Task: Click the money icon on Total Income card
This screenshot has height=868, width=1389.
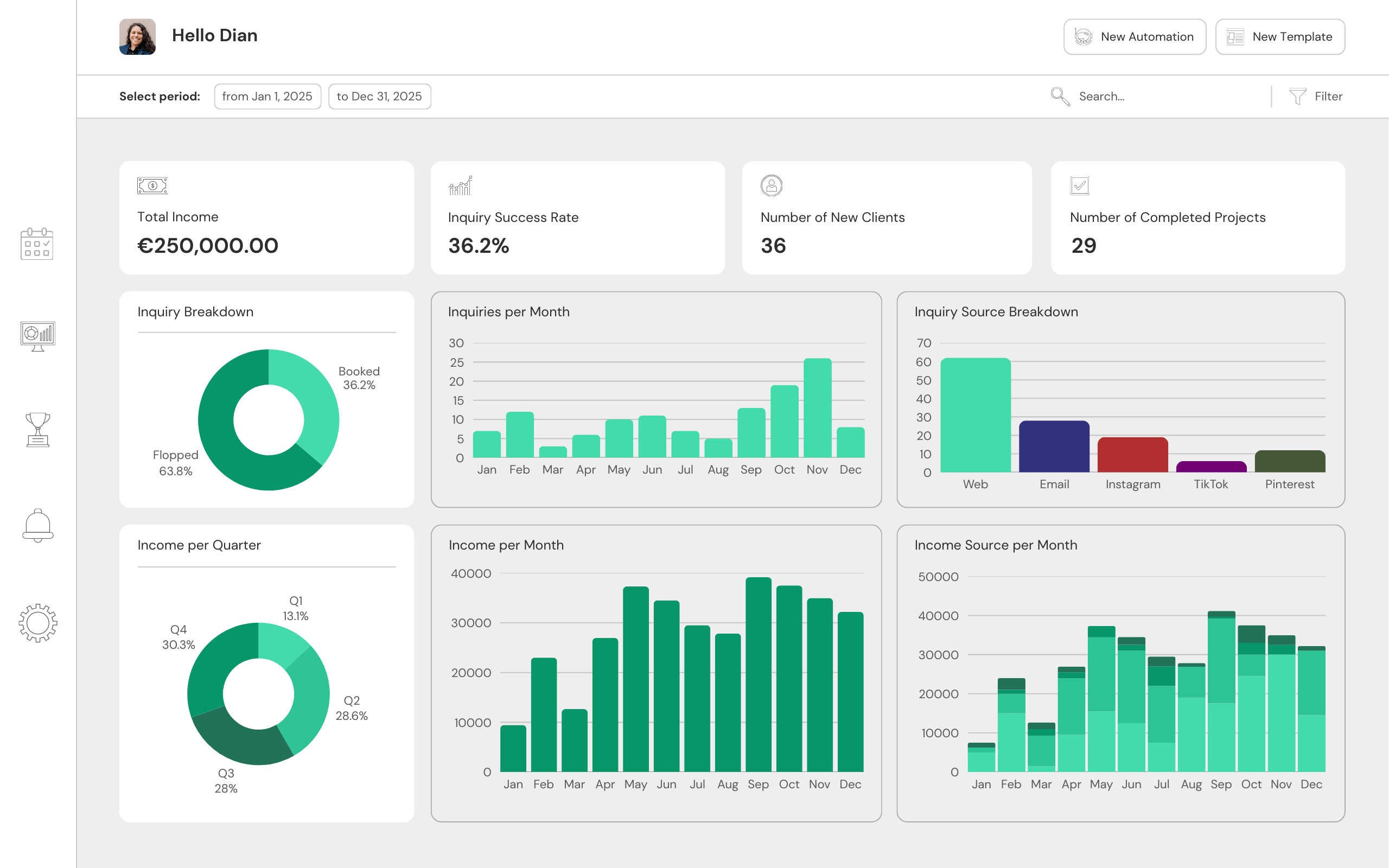Action: (152, 186)
